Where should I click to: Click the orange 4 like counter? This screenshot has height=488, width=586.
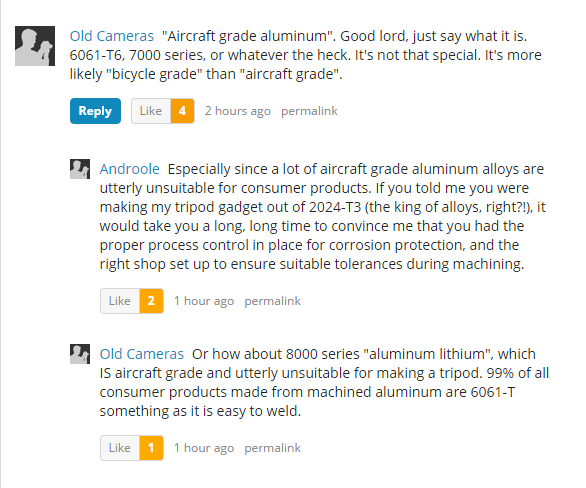point(182,111)
